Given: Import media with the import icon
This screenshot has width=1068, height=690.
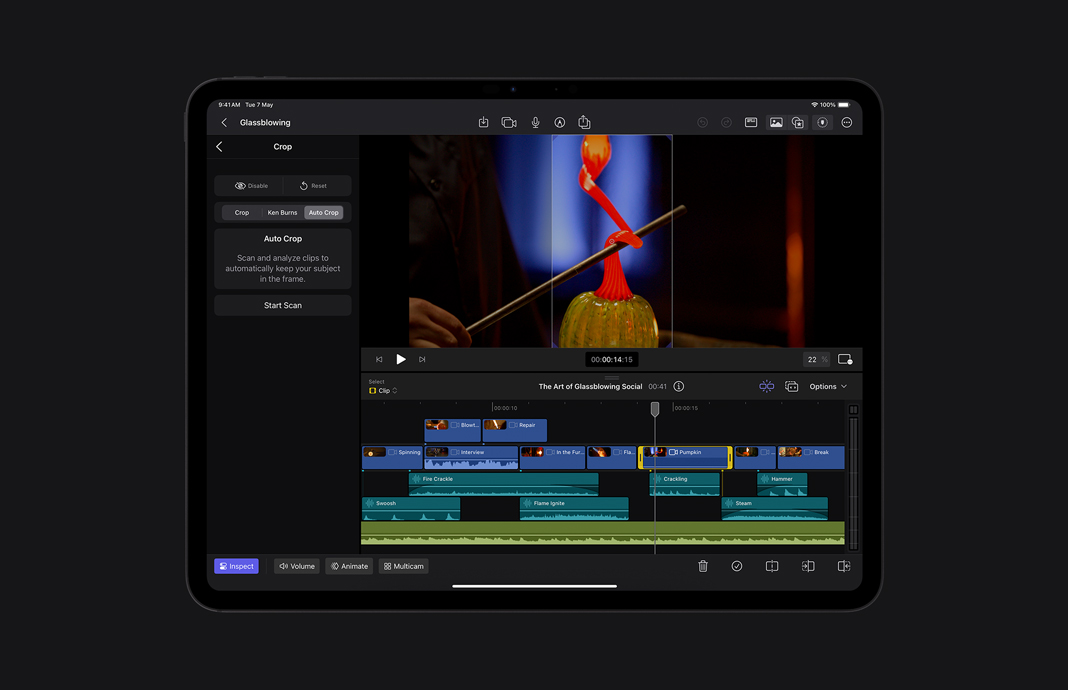Looking at the screenshot, I should click(483, 122).
